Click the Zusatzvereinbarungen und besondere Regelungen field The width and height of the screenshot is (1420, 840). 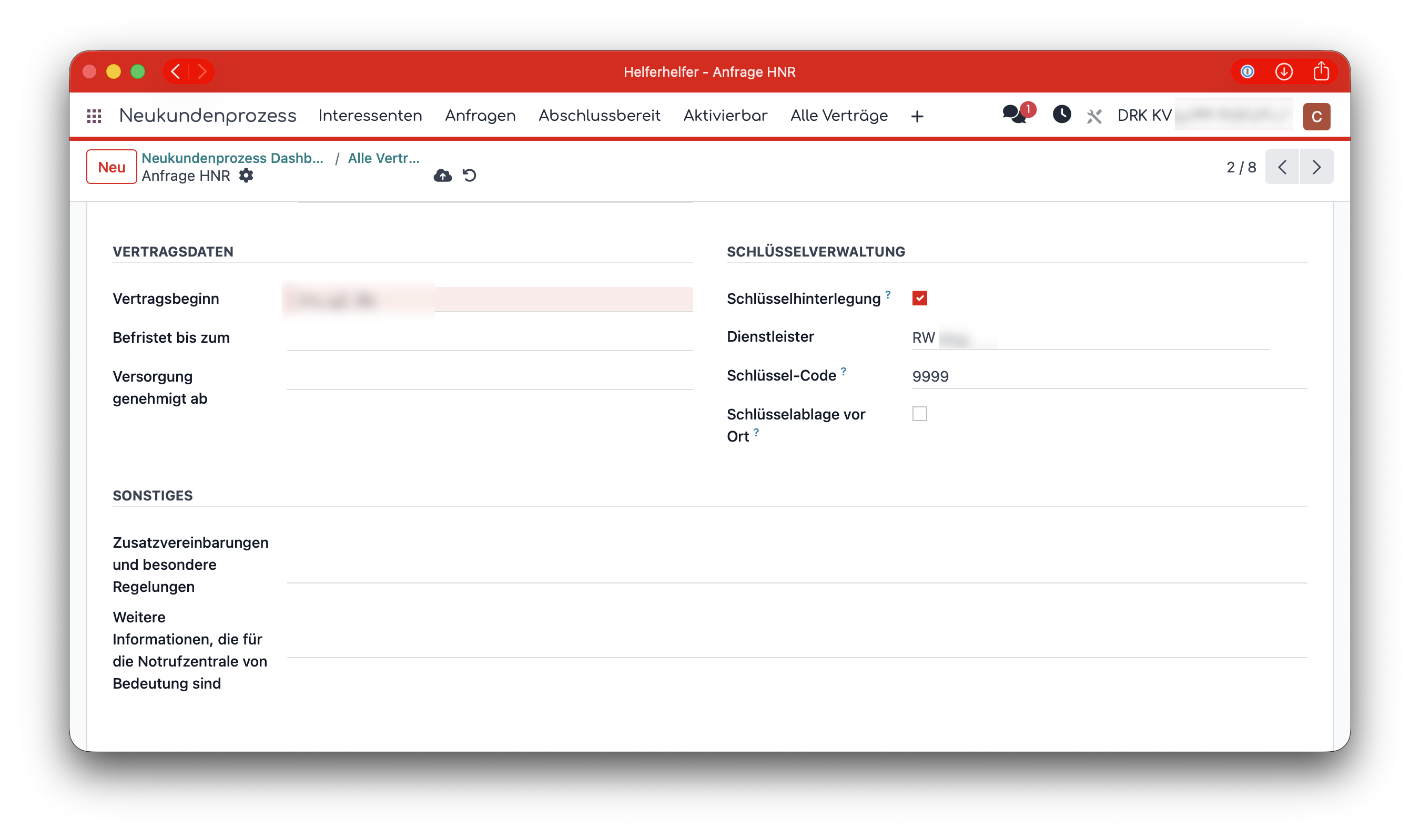(797, 558)
